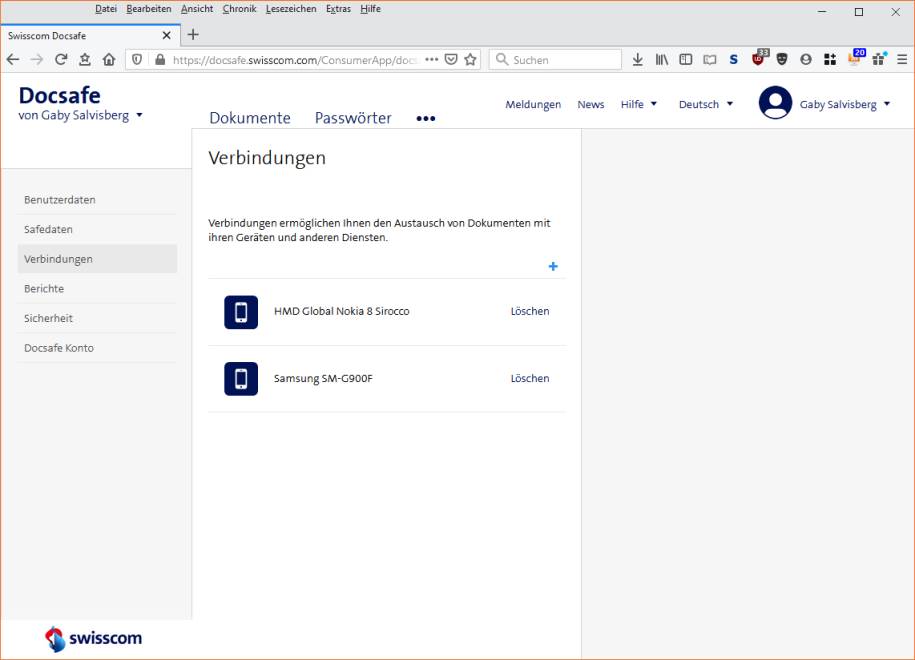
Task: Reload the Docsafe page
Action: (61, 60)
